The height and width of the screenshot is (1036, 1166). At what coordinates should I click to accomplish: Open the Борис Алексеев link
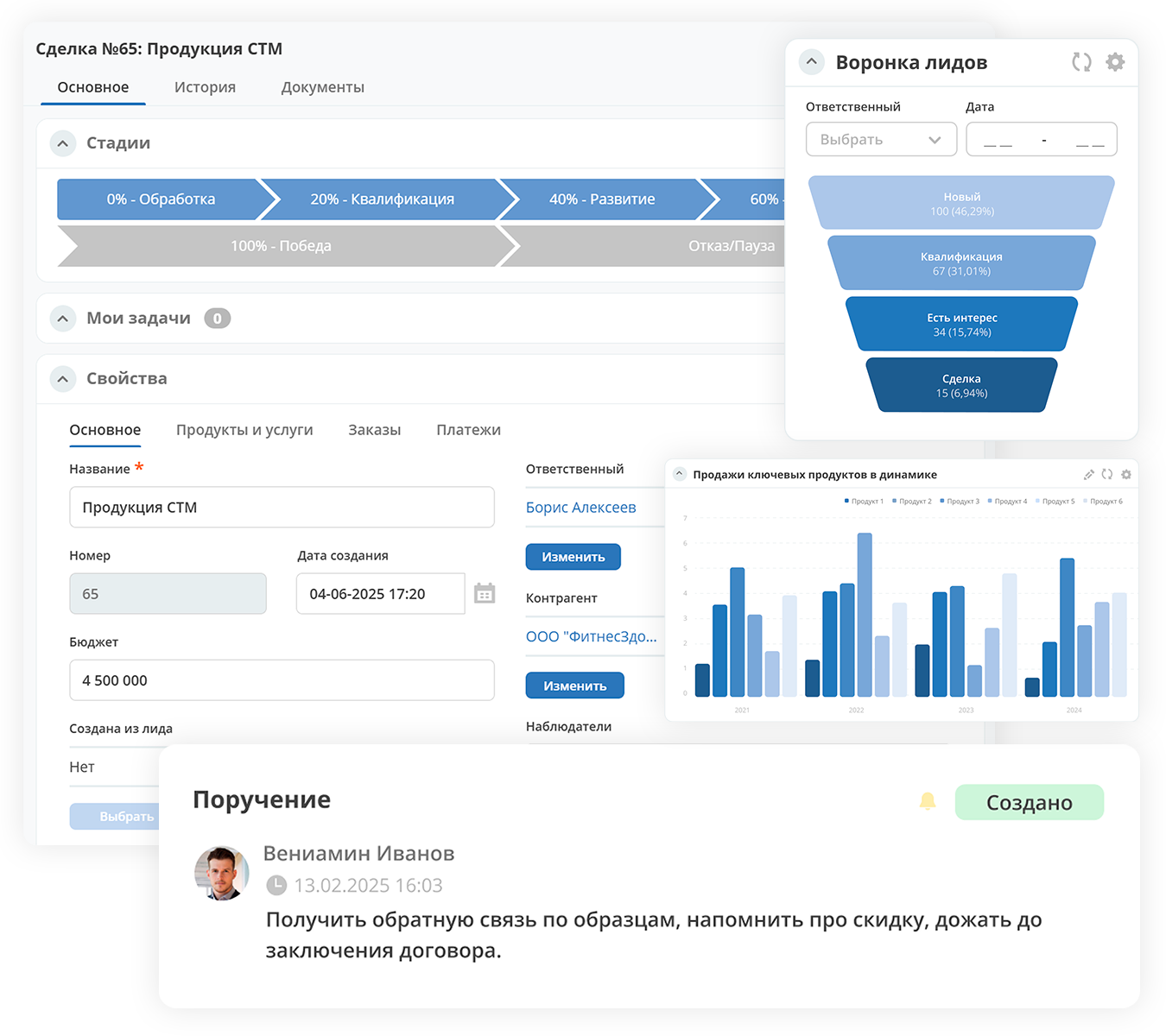tap(580, 508)
